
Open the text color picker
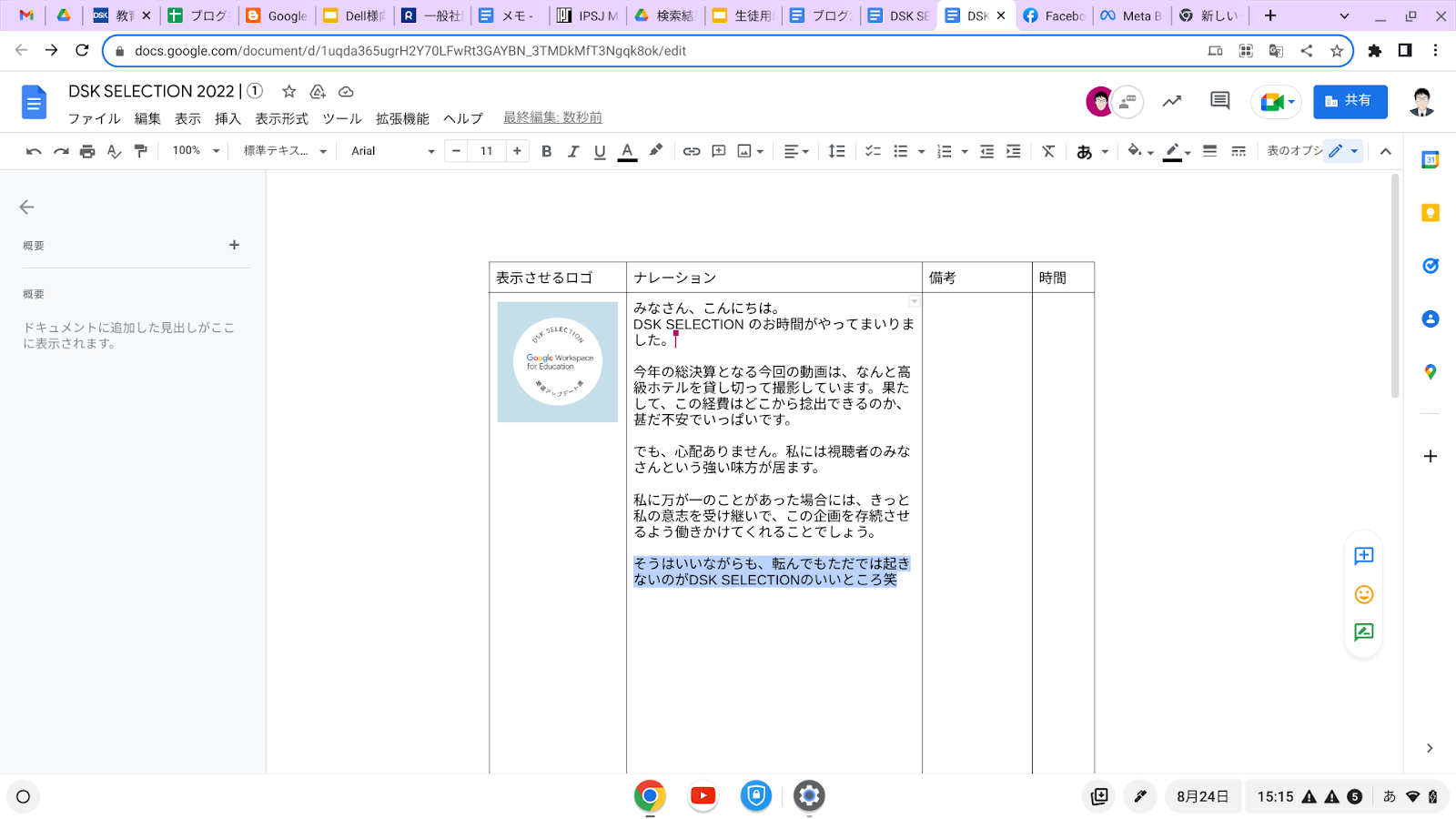pos(628,151)
